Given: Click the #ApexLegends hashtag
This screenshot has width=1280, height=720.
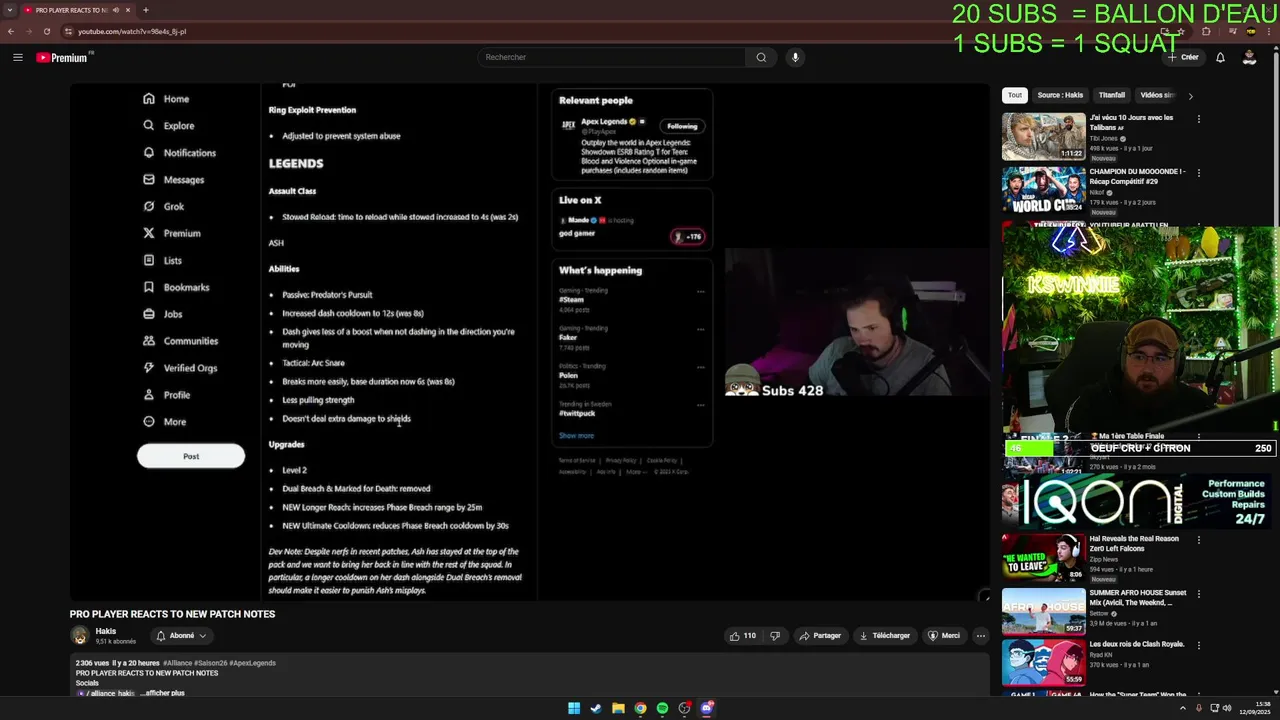Looking at the screenshot, I should coord(252,663).
